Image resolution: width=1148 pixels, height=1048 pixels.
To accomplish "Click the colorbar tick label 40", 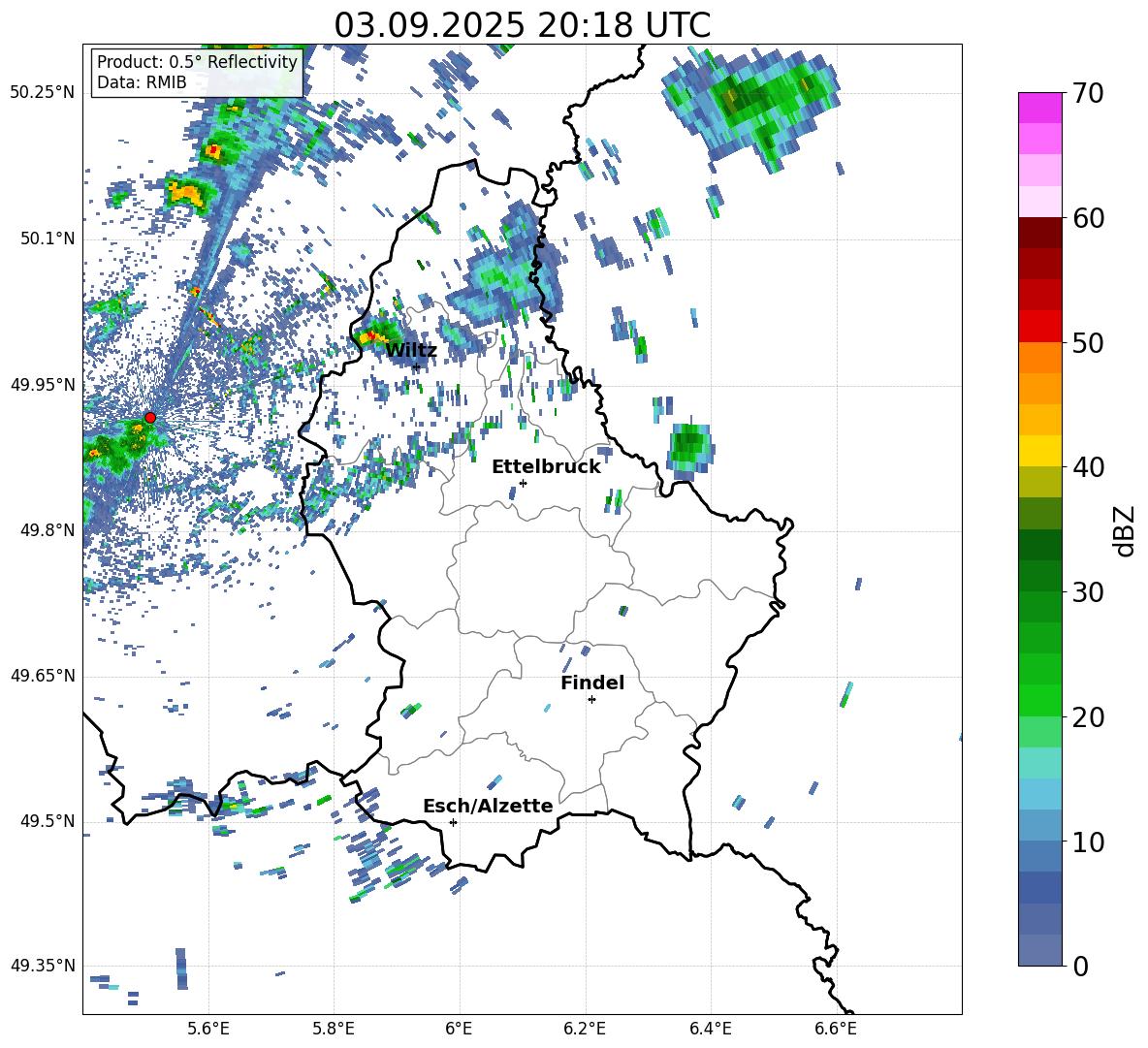I will 1089,467.
